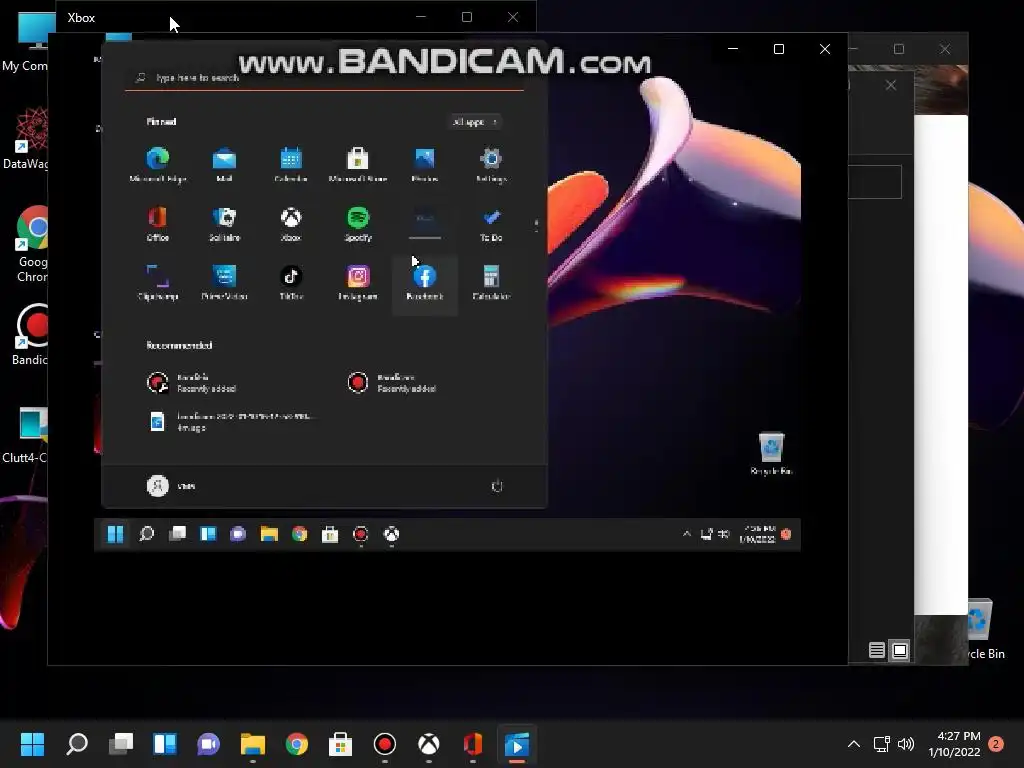Image resolution: width=1024 pixels, height=768 pixels.
Task: Open network settings from the system tray
Action: pyautogui.click(x=882, y=744)
